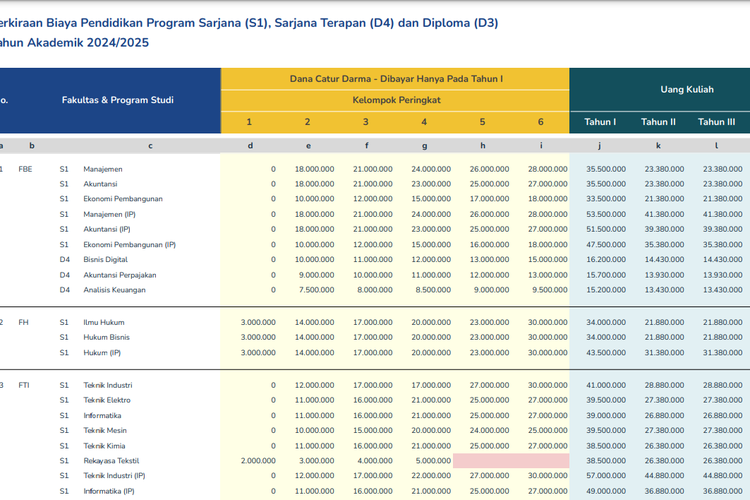Viewport: 750px width, 500px height.
Task: Select the 'FBE' faculty label
Action: (x=25, y=169)
